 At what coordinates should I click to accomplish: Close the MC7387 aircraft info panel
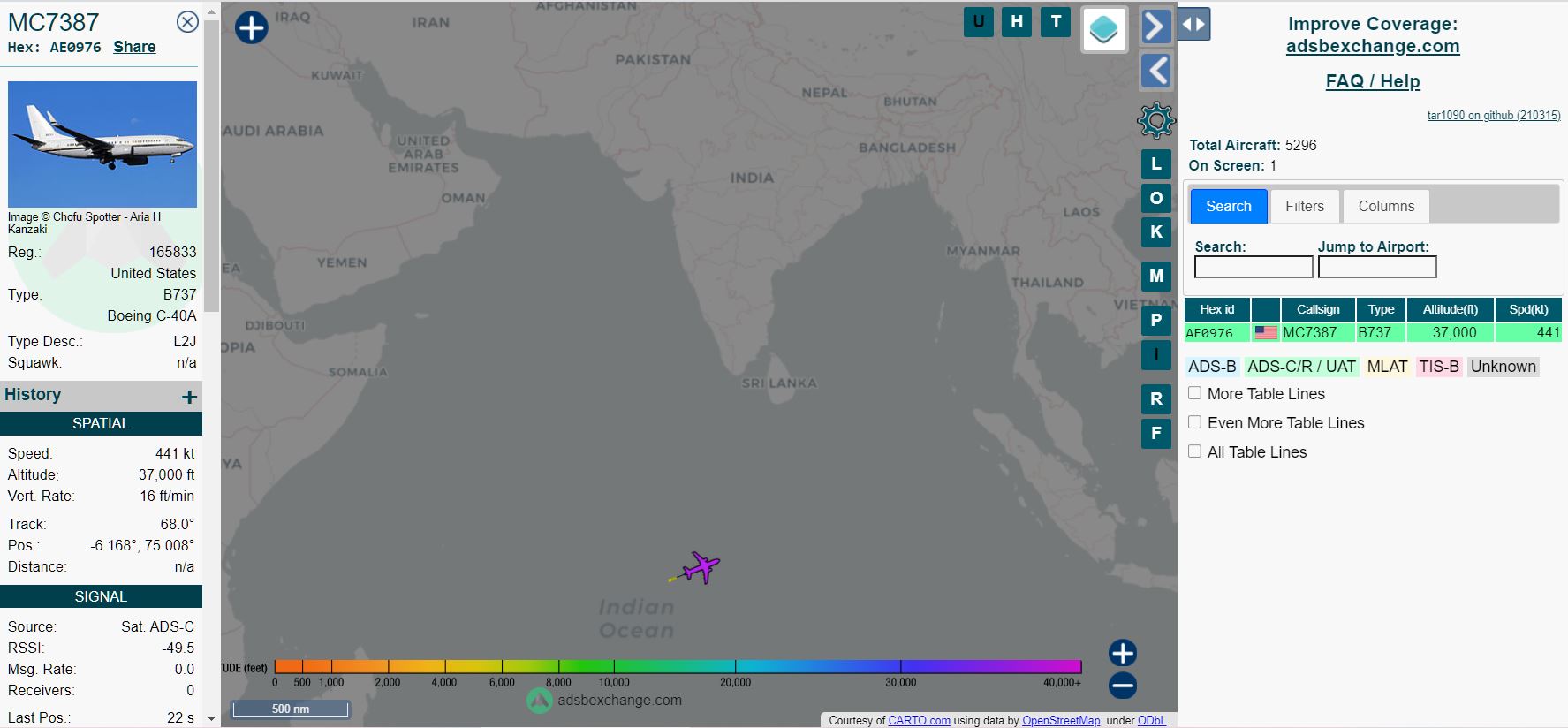click(187, 22)
